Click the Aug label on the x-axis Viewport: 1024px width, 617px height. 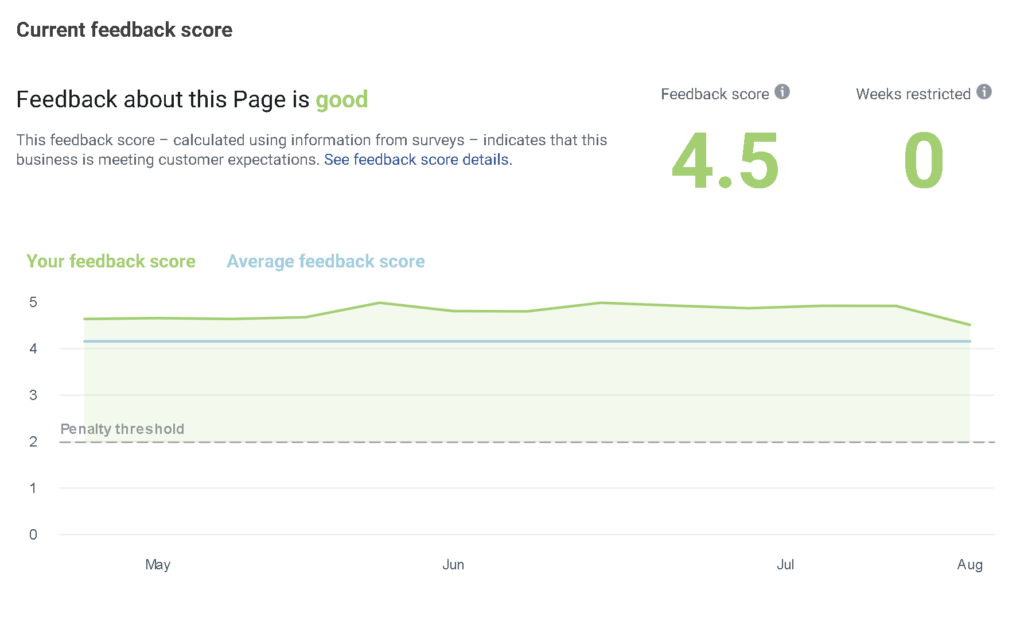click(x=970, y=565)
